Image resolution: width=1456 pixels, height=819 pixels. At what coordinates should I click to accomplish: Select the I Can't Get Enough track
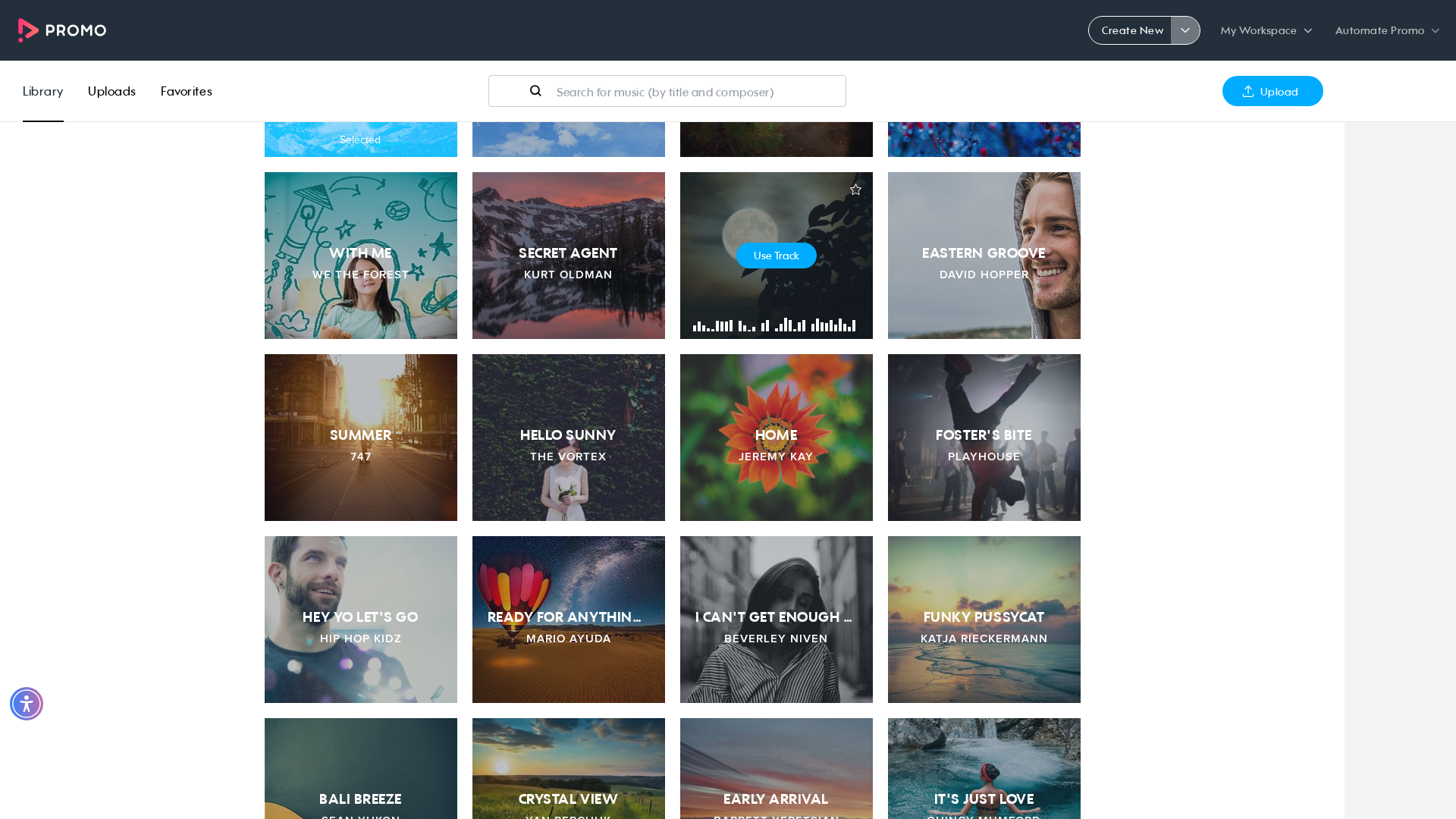(x=777, y=620)
